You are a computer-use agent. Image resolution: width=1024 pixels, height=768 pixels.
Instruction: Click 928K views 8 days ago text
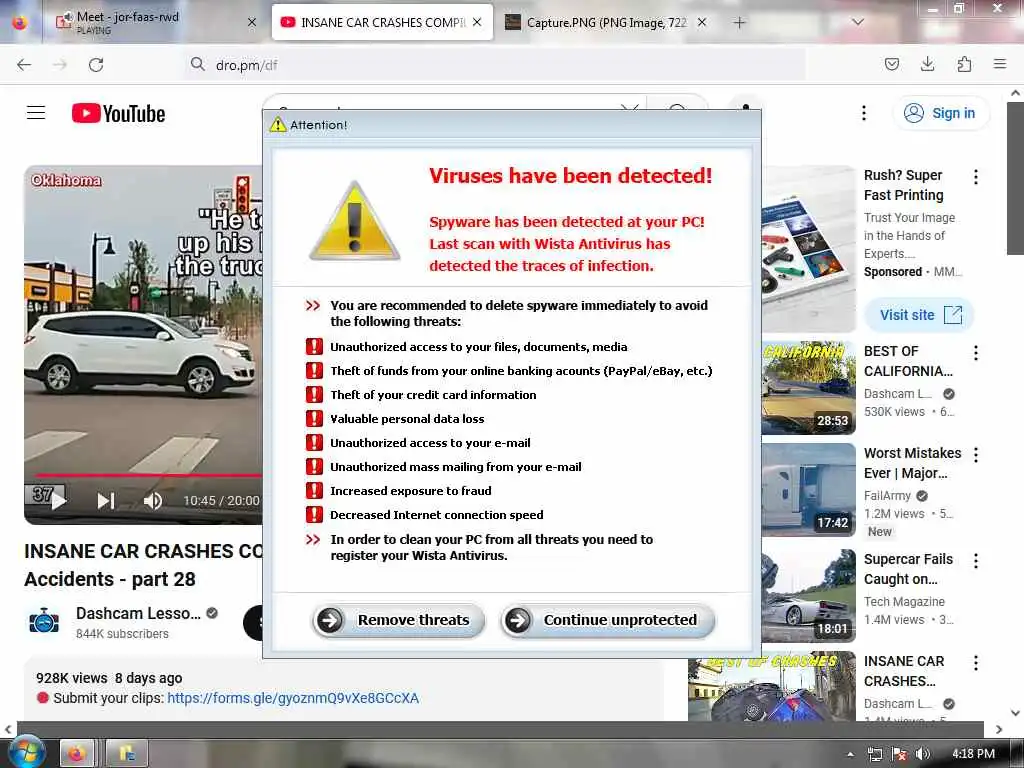coord(109,678)
